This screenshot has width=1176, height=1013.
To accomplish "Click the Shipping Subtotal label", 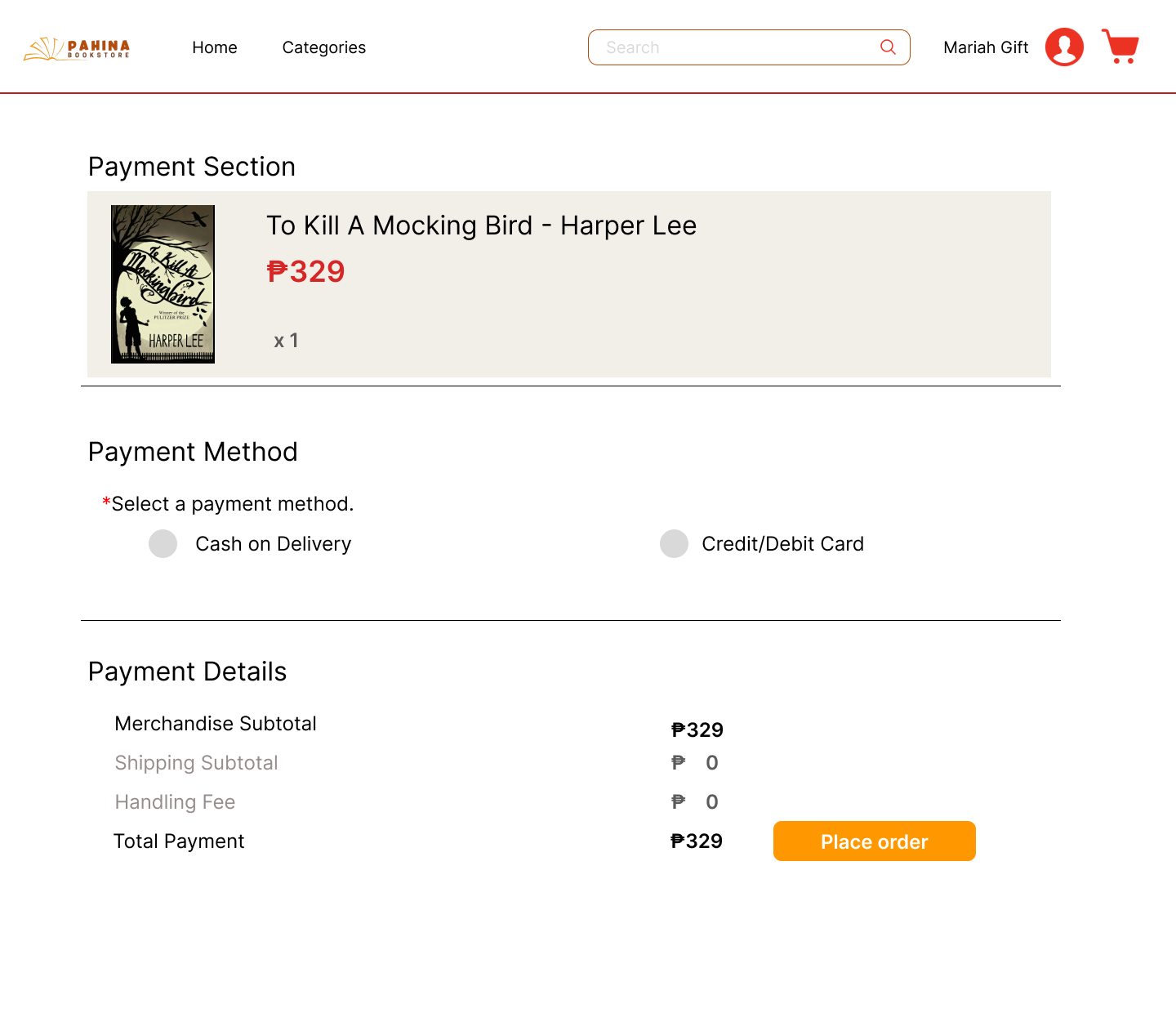I will point(196,763).
